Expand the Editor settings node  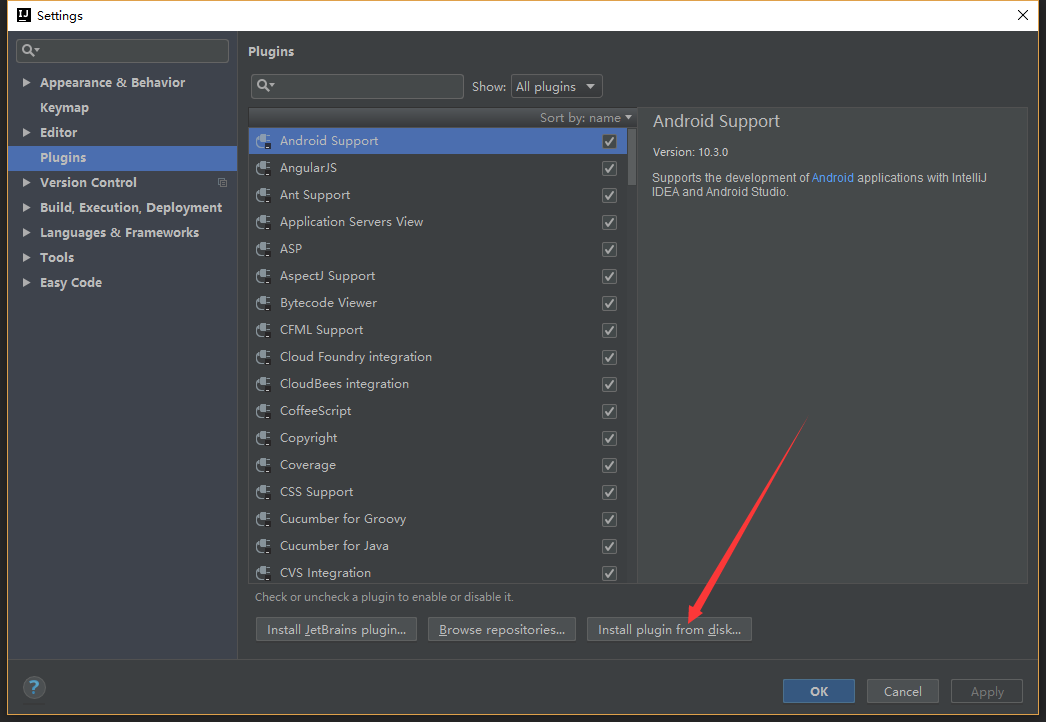click(26, 133)
